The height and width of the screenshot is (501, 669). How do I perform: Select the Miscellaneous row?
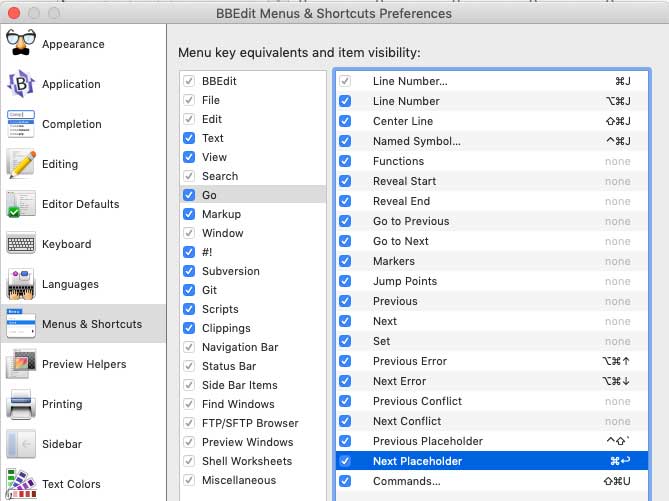(253, 480)
